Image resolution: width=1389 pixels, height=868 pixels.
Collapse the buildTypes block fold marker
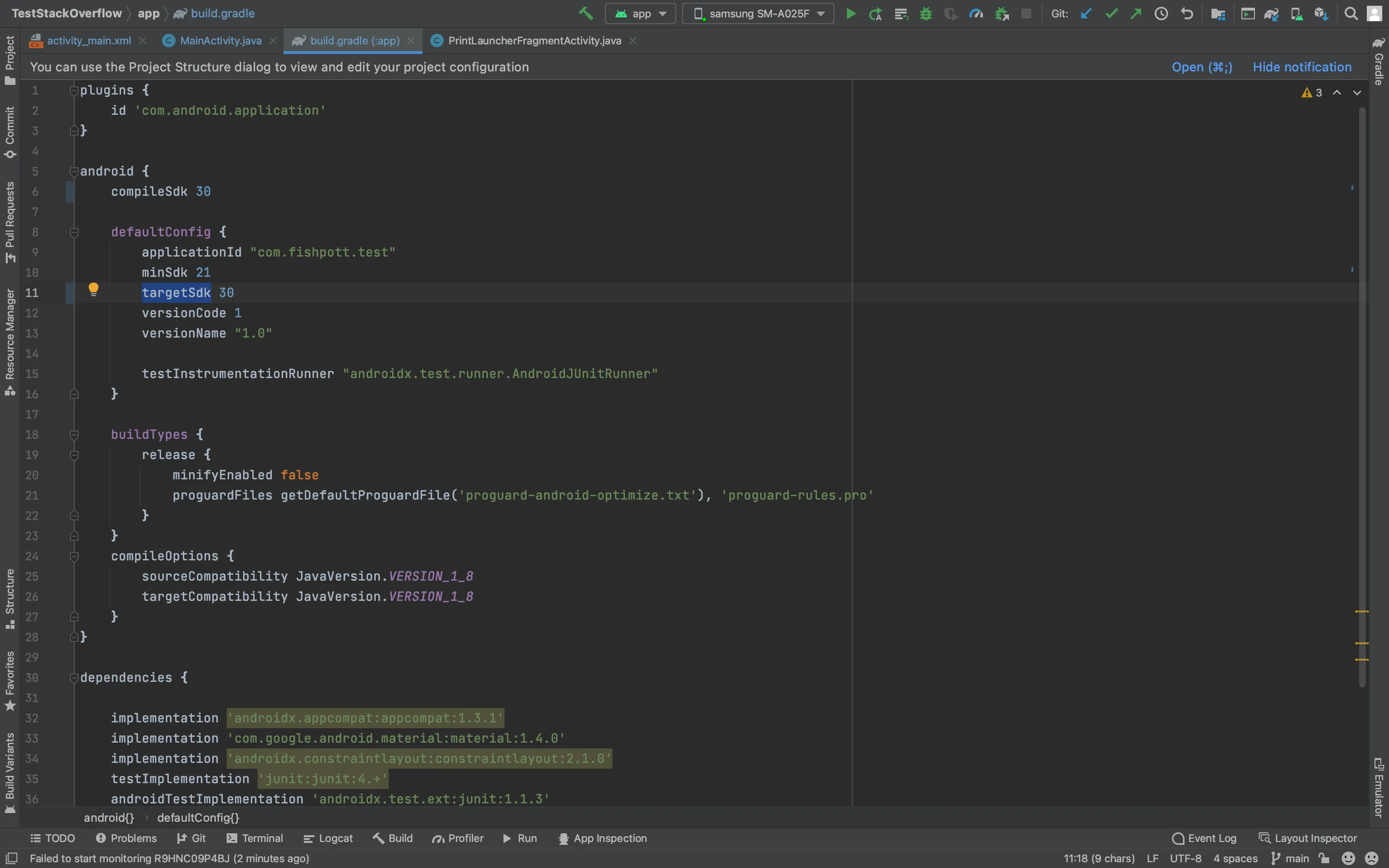(74, 435)
